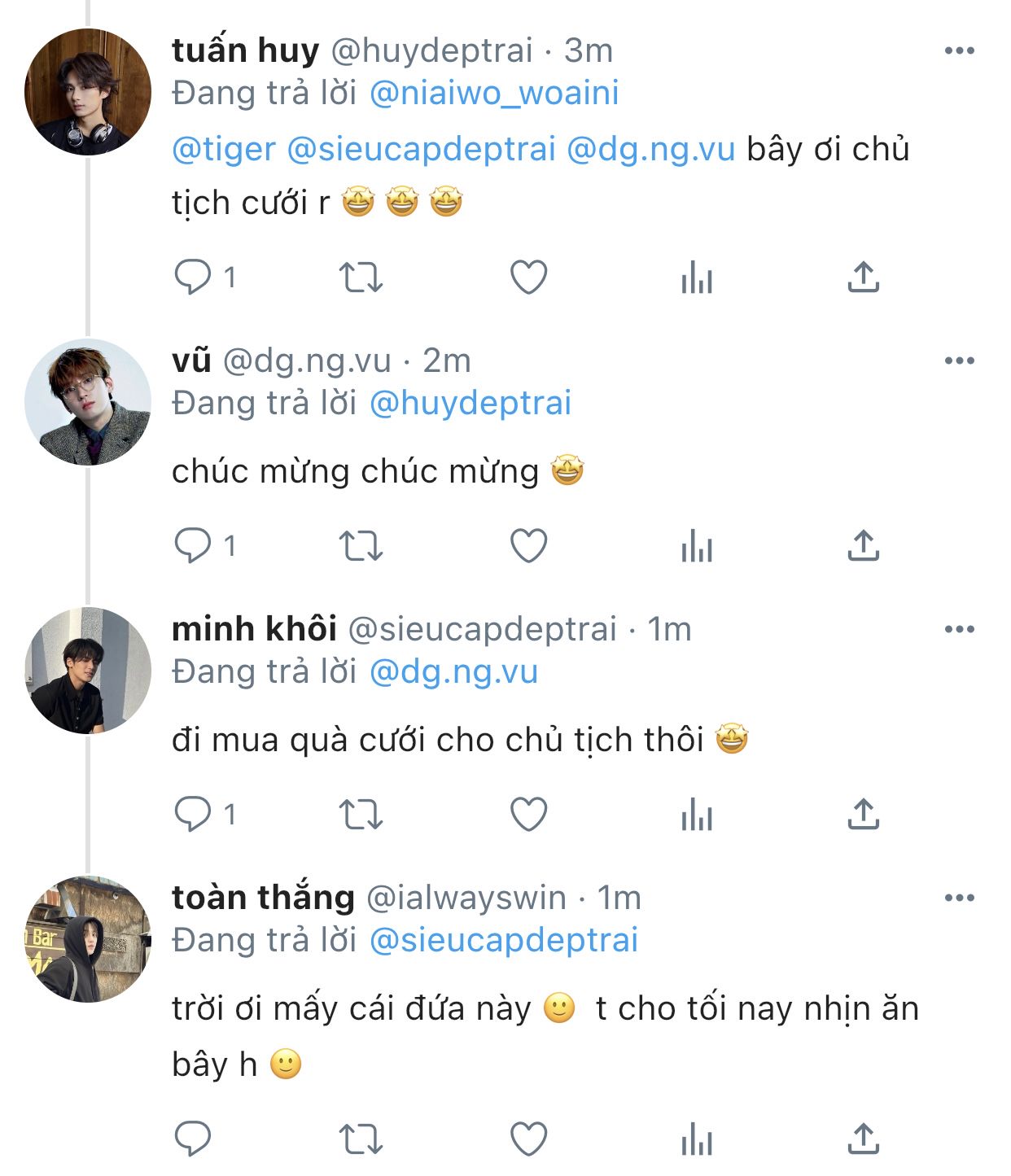The width and height of the screenshot is (1011, 1176).
Task: View analytics of tuấn huy's tweet
Action: pos(697,278)
